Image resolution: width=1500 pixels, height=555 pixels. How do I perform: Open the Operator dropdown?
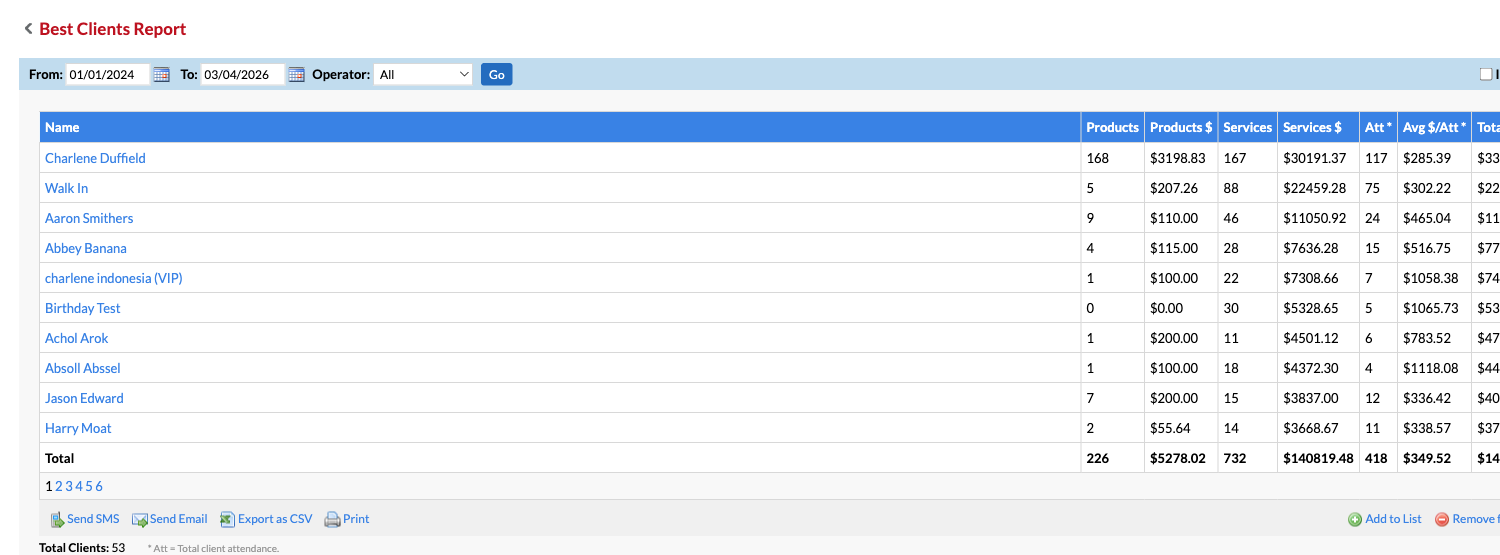pyautogui.click(x=423, y=74)
